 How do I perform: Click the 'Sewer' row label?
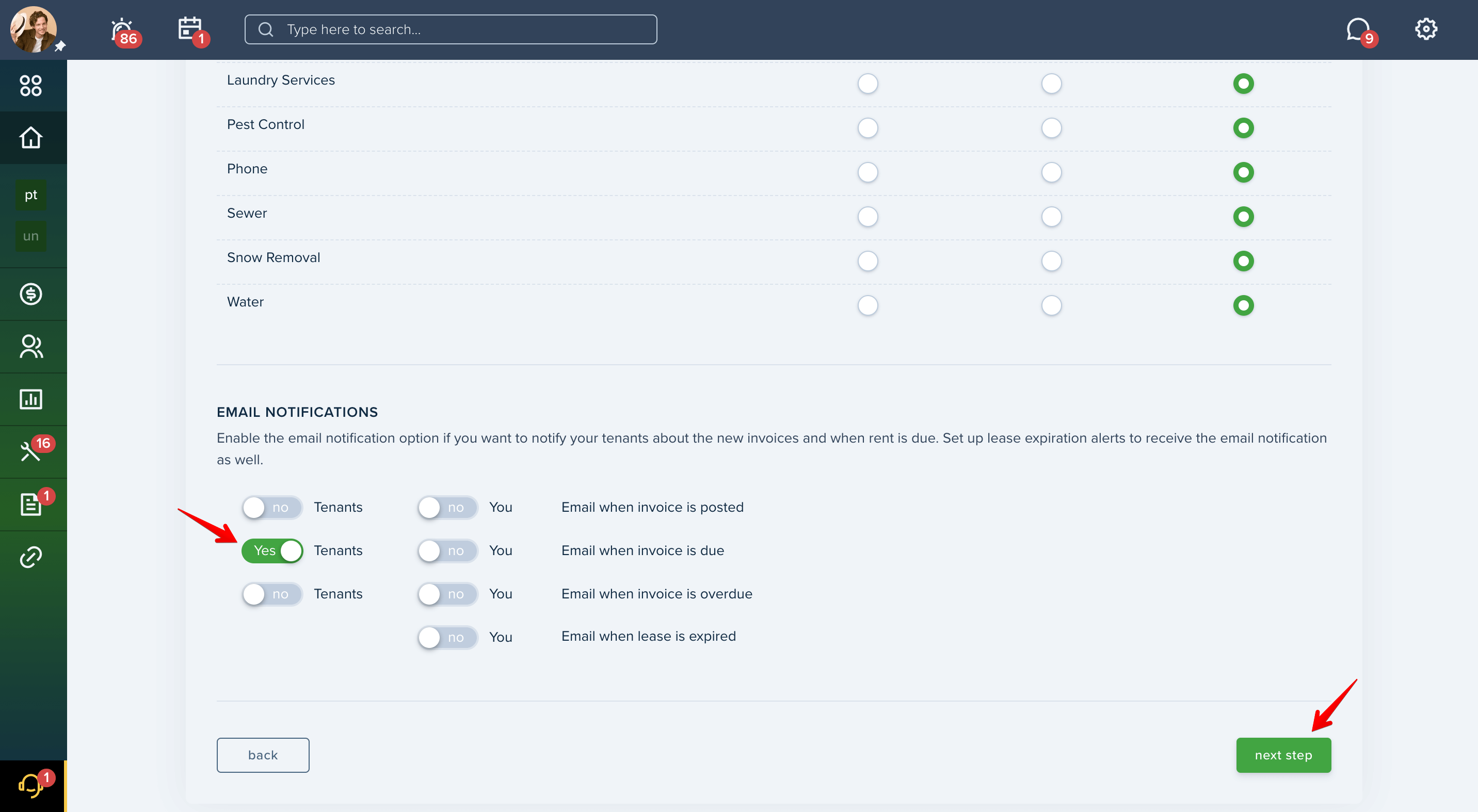pos(247,214)
